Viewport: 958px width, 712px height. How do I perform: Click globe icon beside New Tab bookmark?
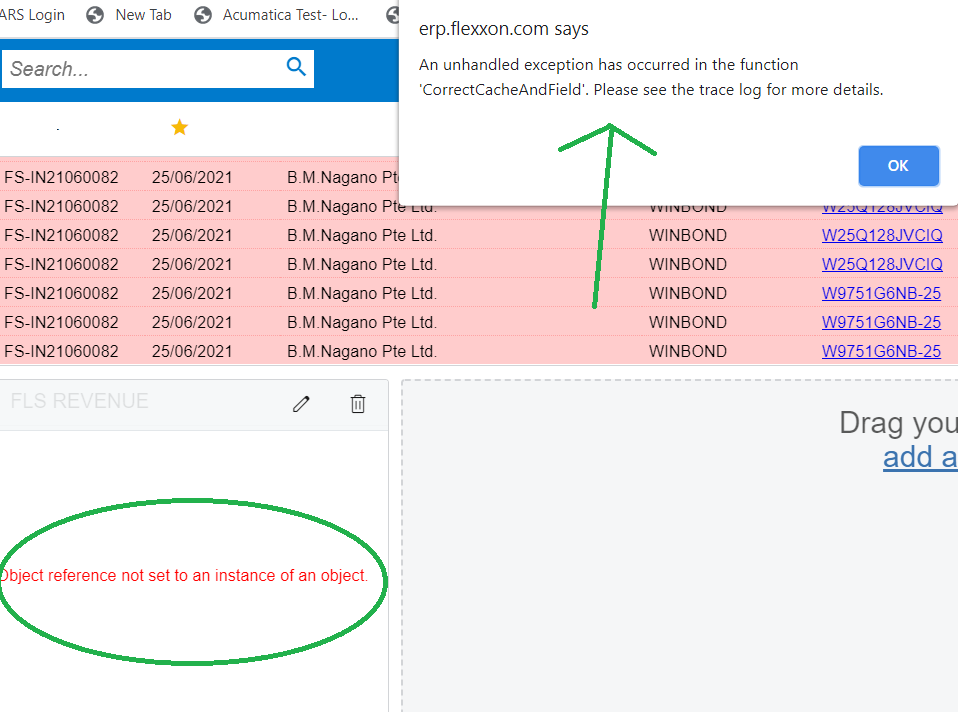coord(95,15)
